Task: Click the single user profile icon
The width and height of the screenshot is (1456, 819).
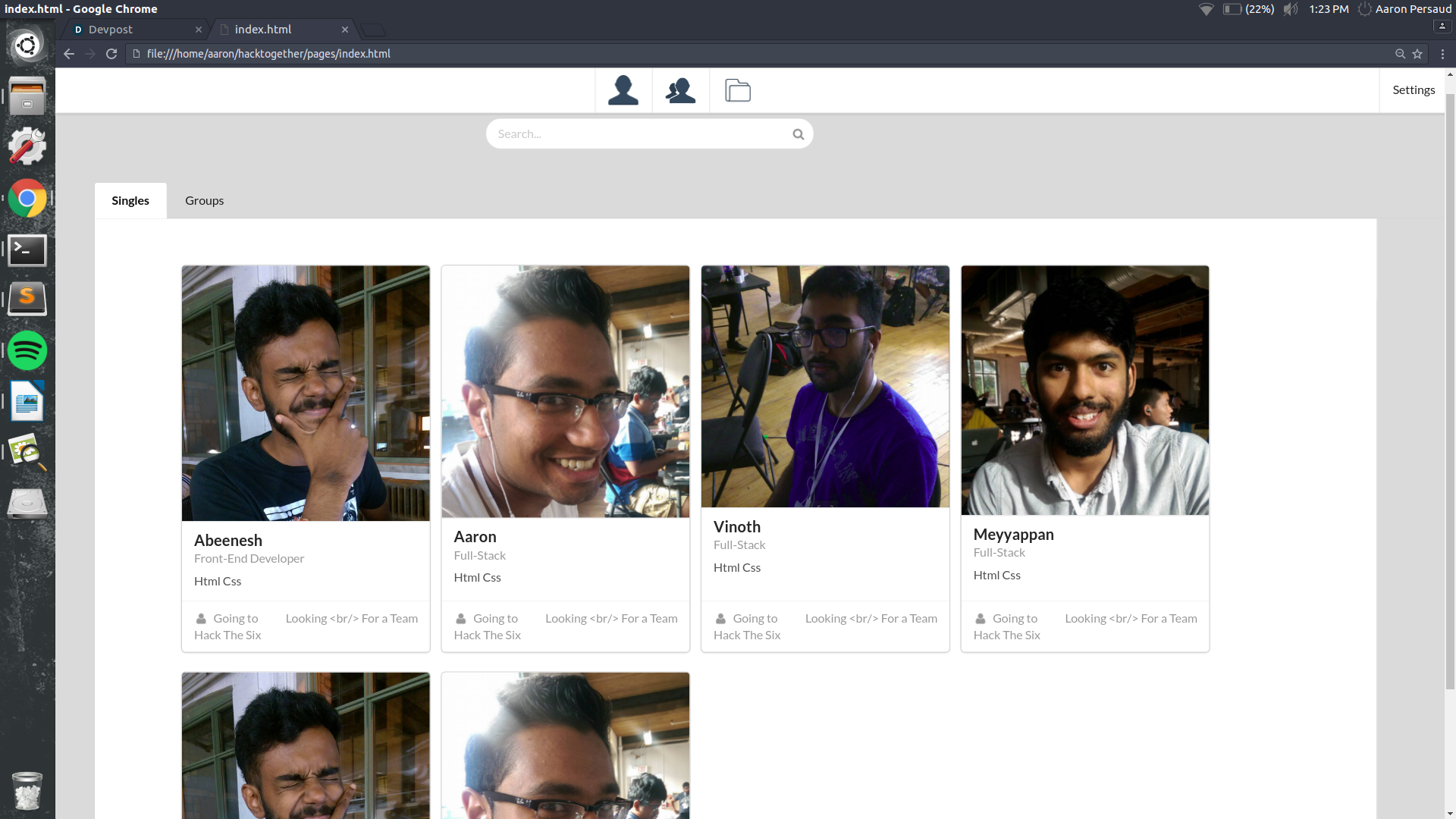Action: (623, 90)
